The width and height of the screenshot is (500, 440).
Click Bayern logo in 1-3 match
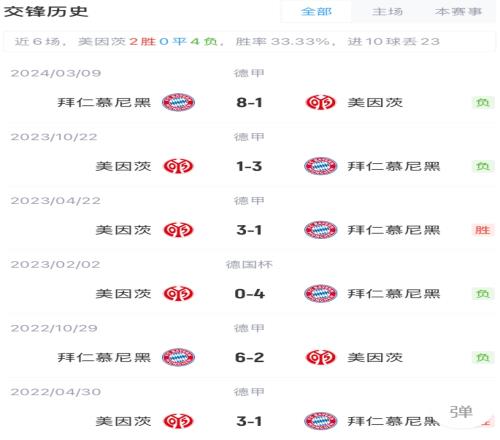320,166
